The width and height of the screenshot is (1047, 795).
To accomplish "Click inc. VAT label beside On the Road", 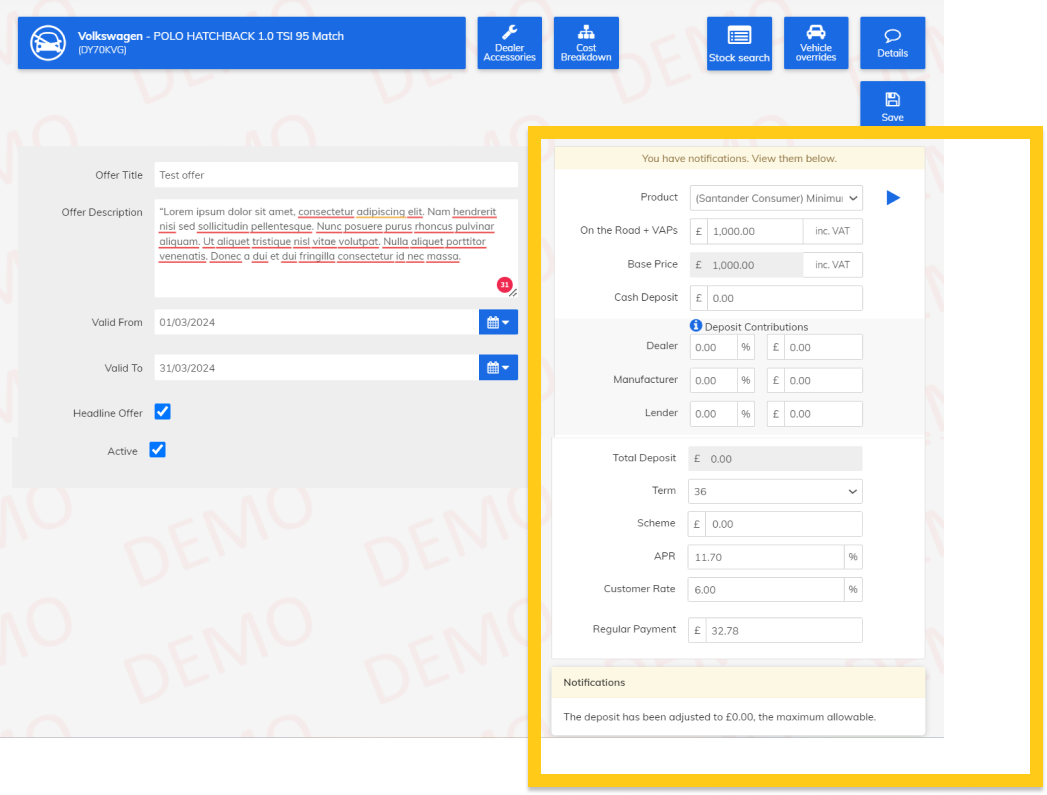I will pos(833,231).
